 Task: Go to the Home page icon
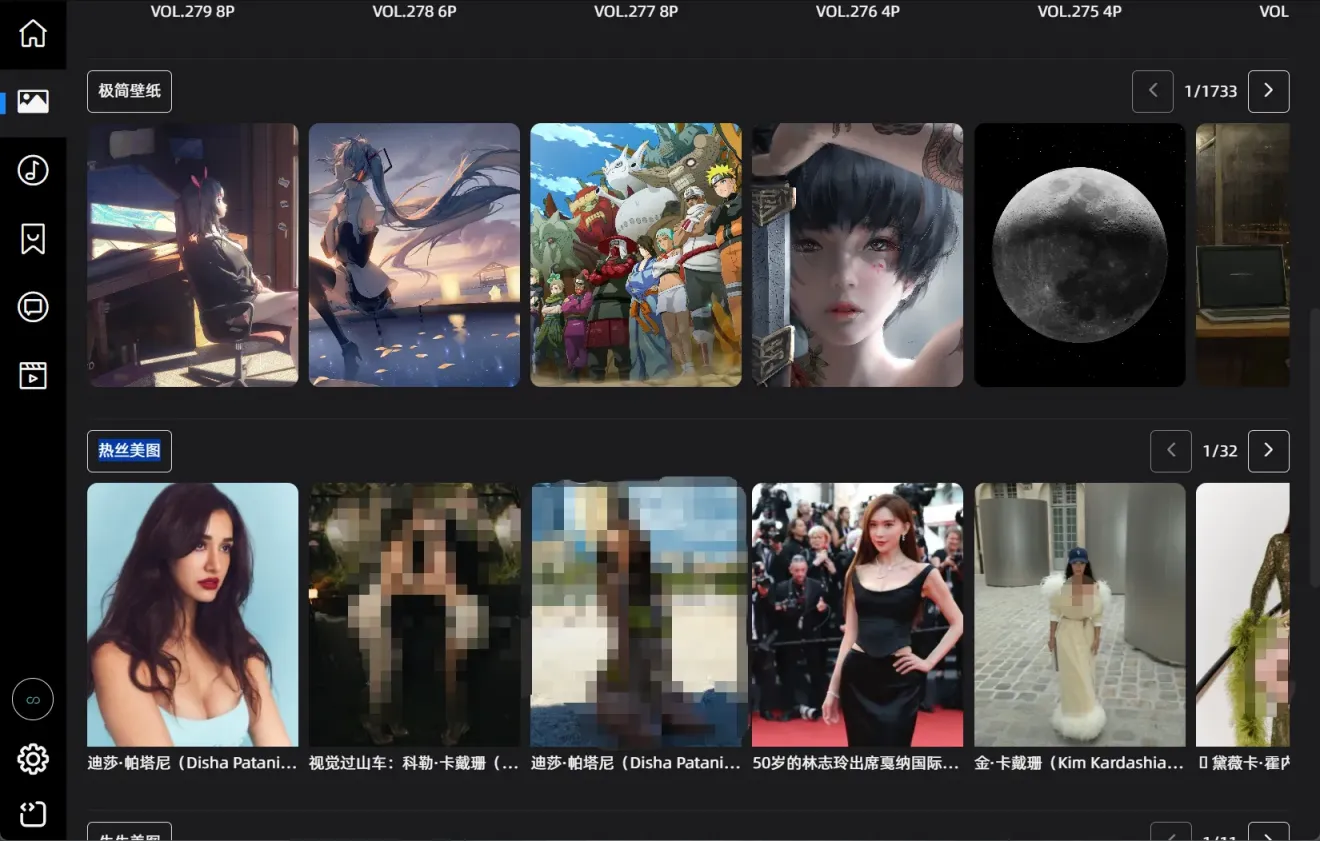(x=33, y=33)
